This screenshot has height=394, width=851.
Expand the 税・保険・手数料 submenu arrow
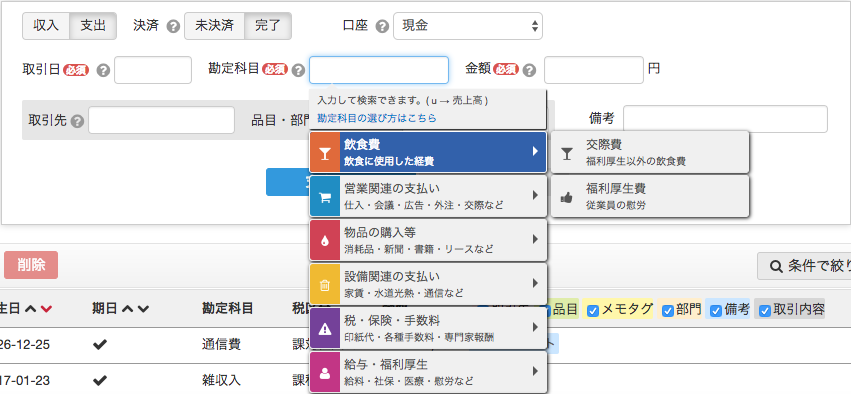(535, 327)
